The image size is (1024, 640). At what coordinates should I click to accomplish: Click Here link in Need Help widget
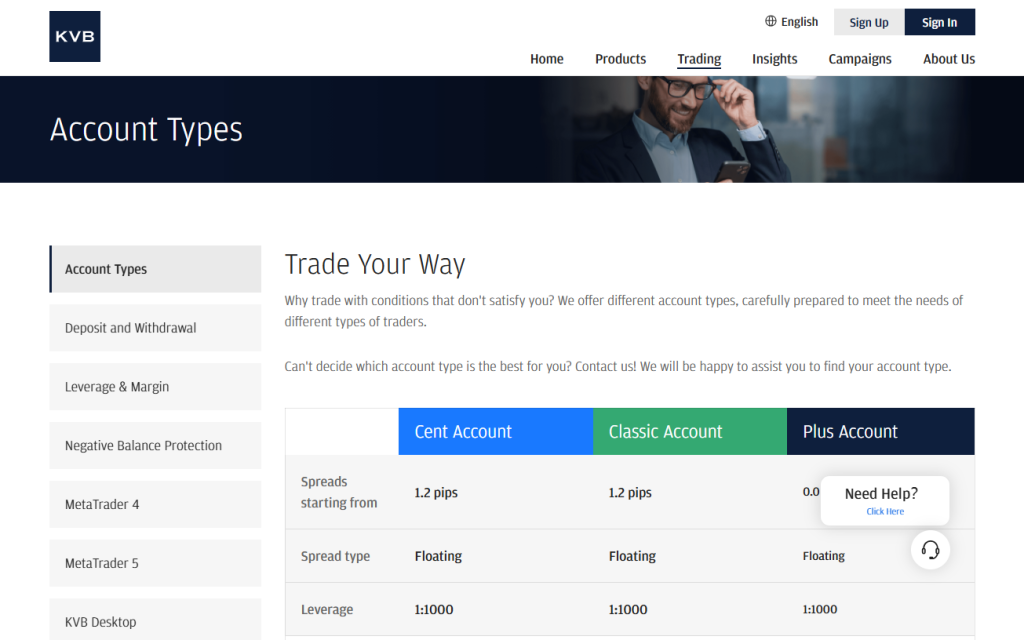[884, 511]
